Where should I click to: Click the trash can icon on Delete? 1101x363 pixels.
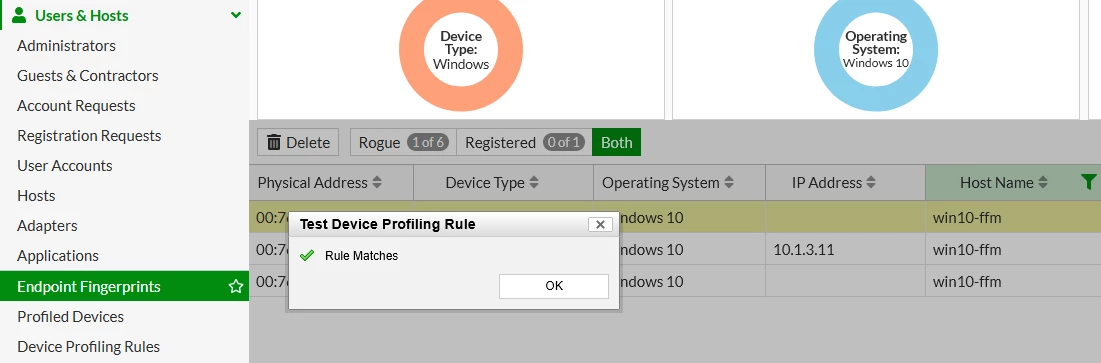[274, 143]
